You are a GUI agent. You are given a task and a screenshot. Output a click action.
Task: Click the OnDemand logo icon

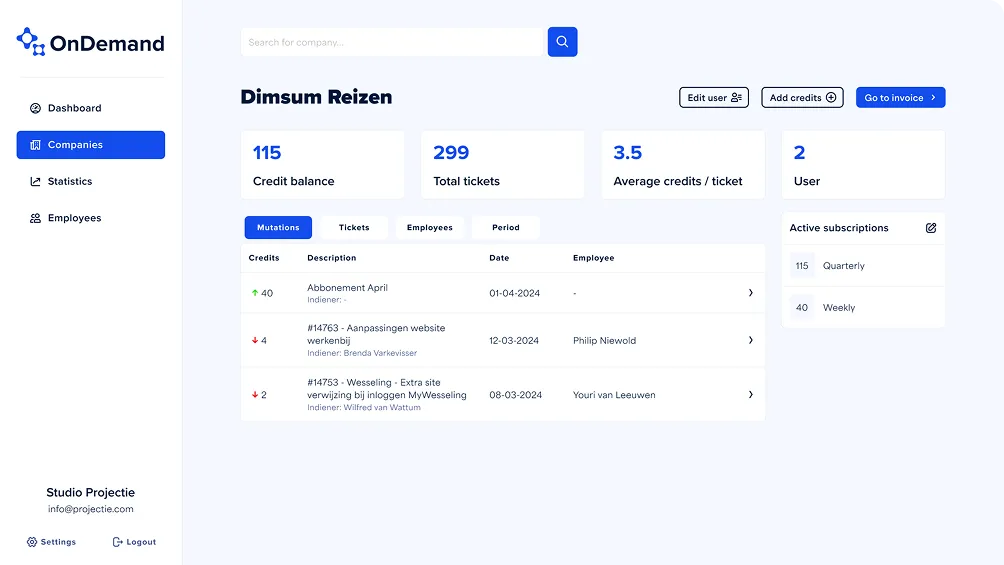[x=31, y=42]
